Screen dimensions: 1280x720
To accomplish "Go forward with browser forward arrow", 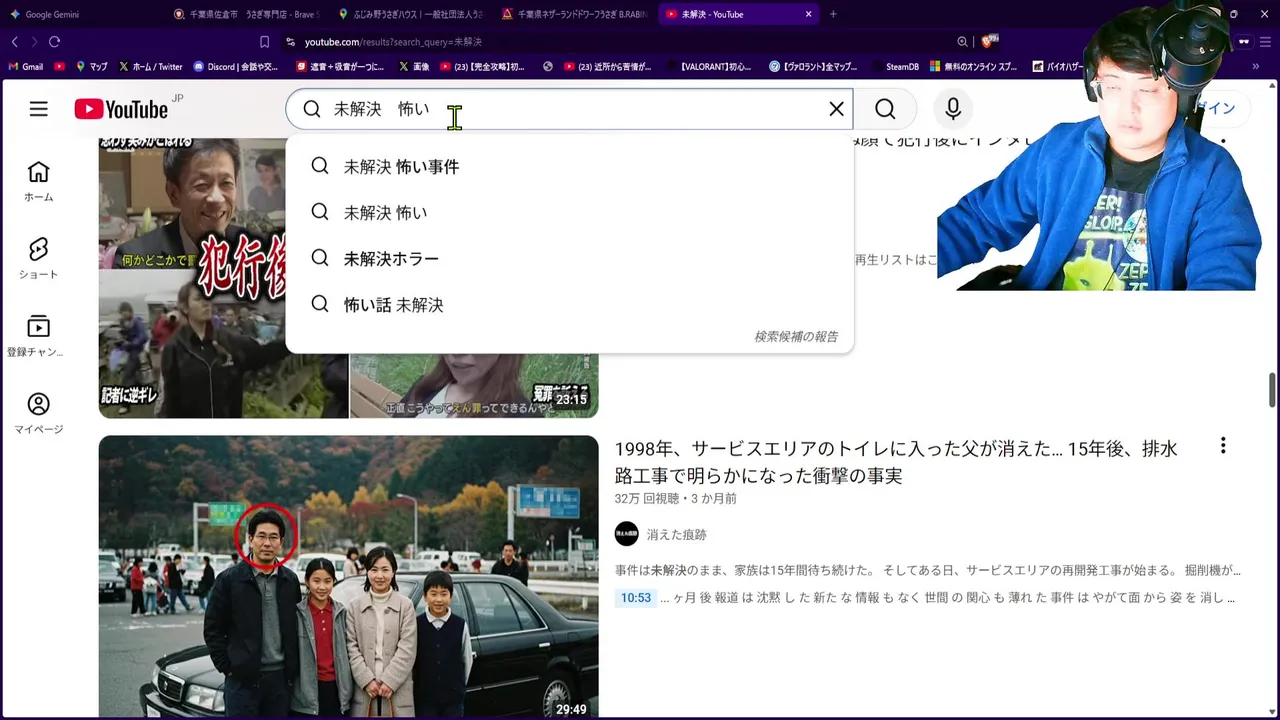I will point(34,42).
